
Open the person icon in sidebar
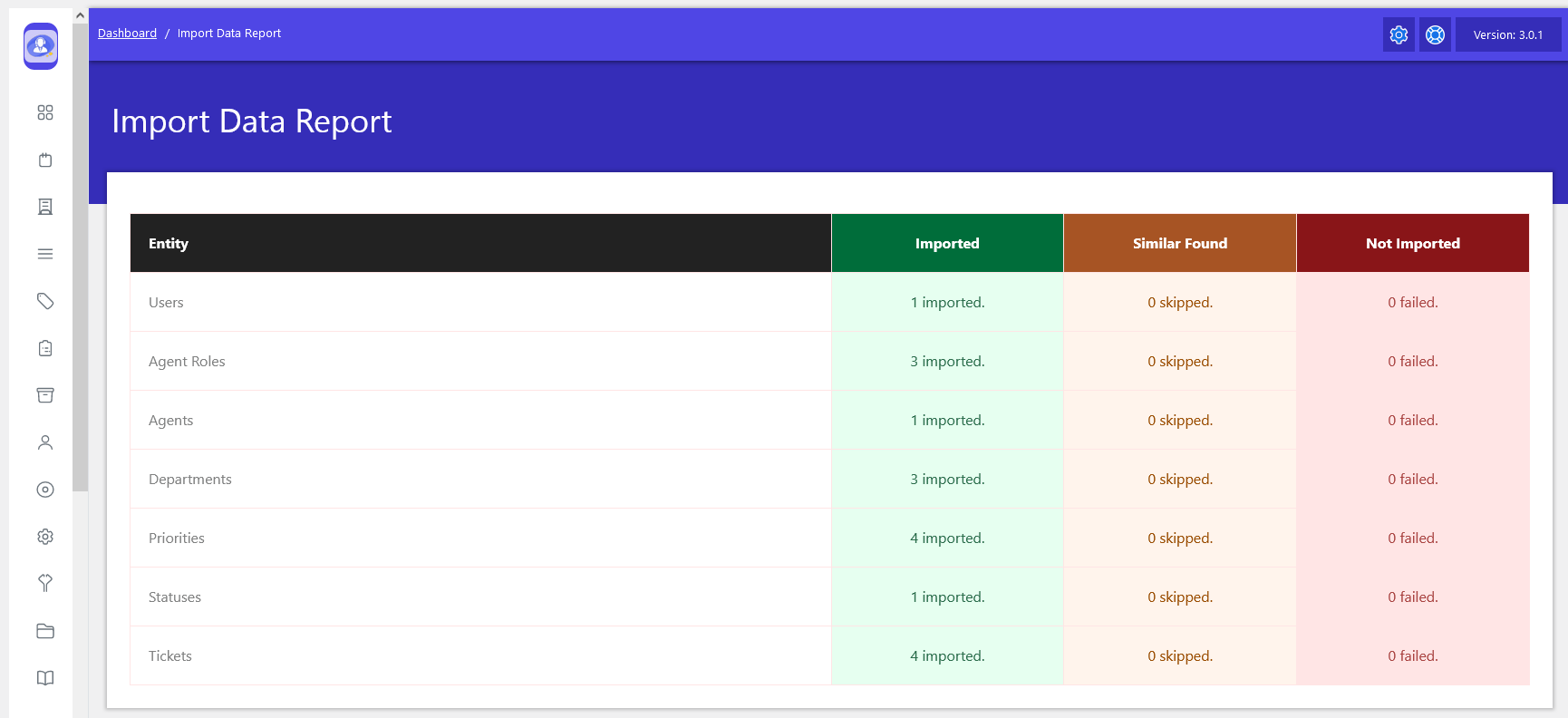45,442
